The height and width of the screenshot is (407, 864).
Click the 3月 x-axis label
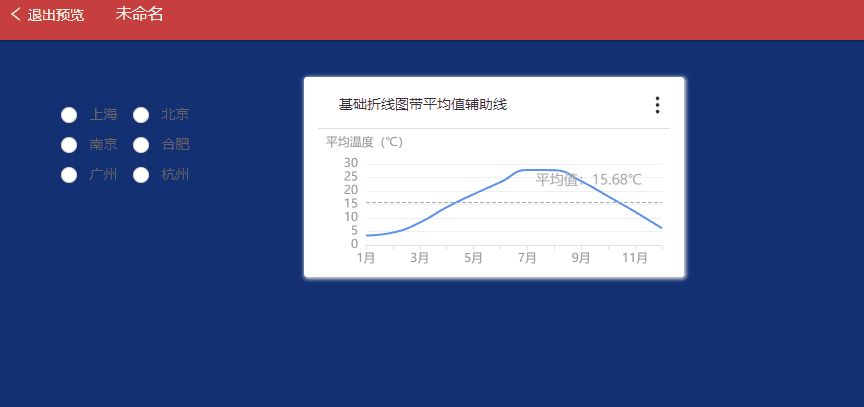coord(420,257)
